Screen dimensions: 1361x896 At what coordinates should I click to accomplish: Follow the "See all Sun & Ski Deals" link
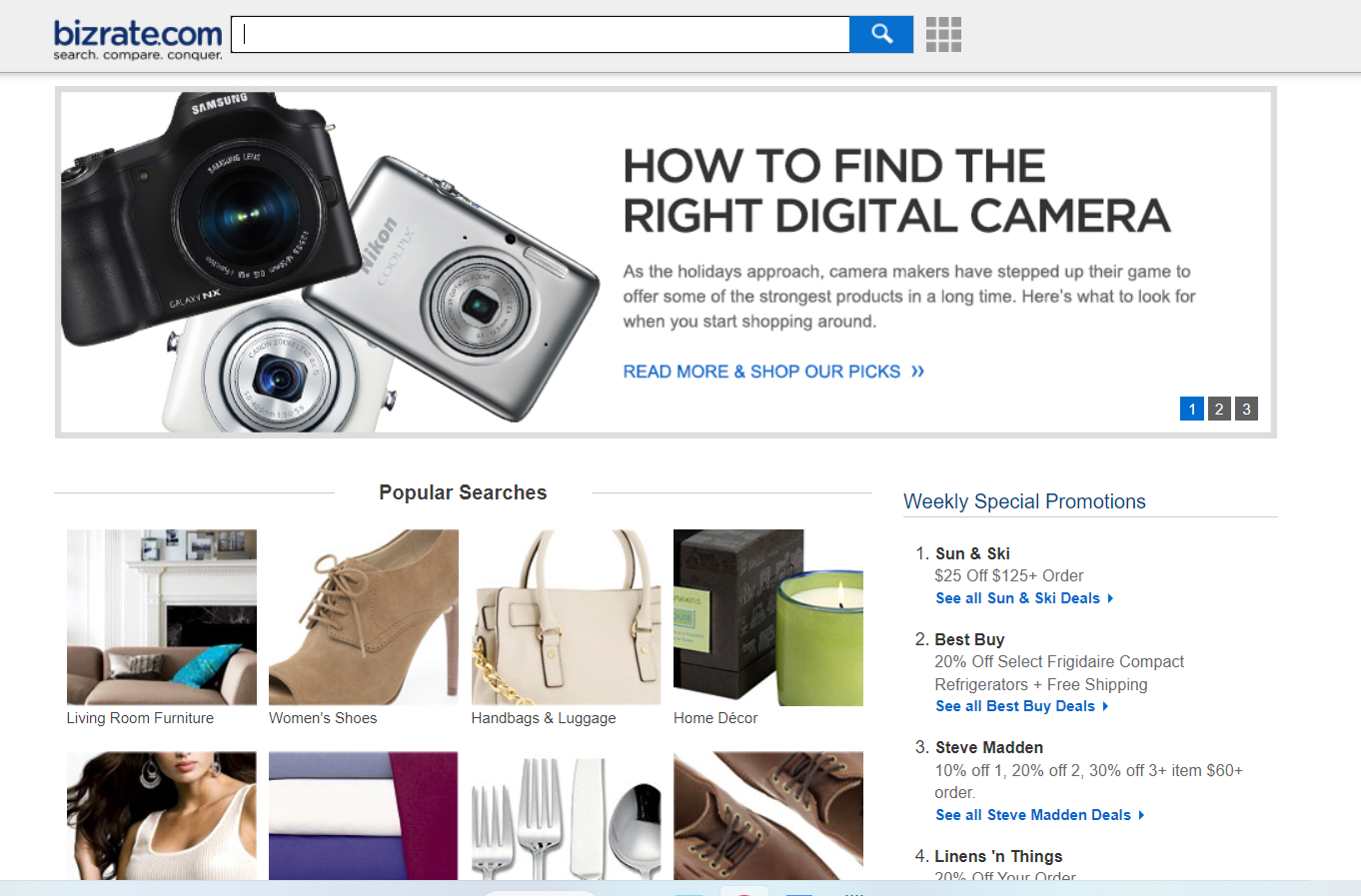[1024, 598]
